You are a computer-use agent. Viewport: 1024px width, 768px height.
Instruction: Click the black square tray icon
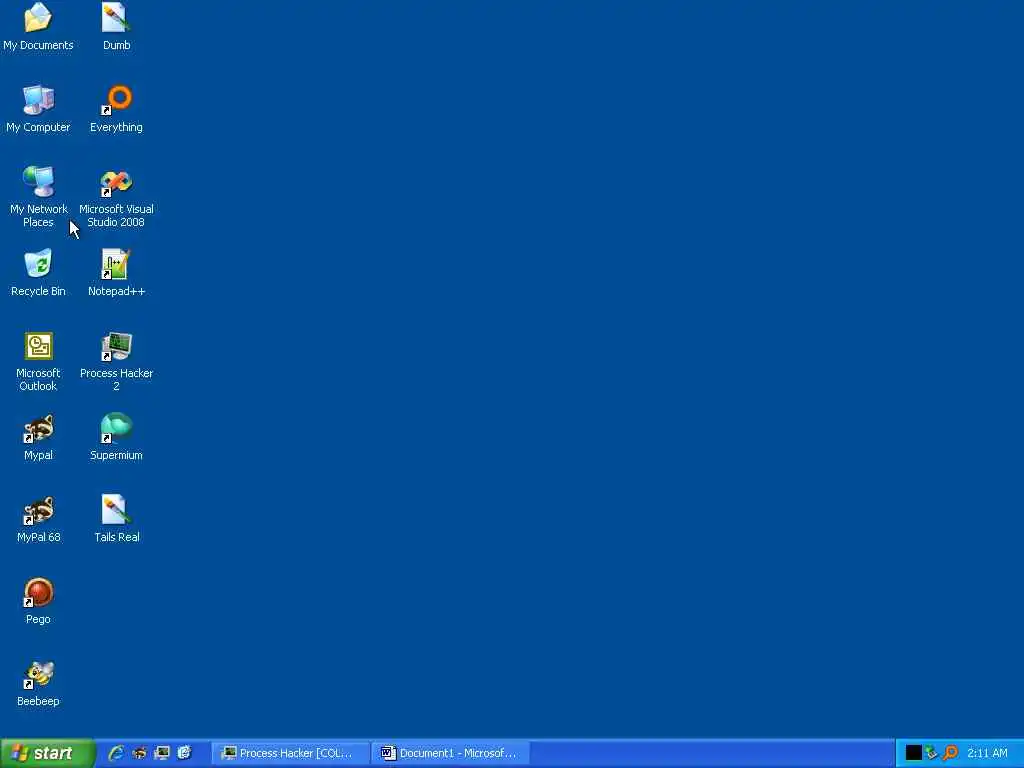tap(914, 753)
